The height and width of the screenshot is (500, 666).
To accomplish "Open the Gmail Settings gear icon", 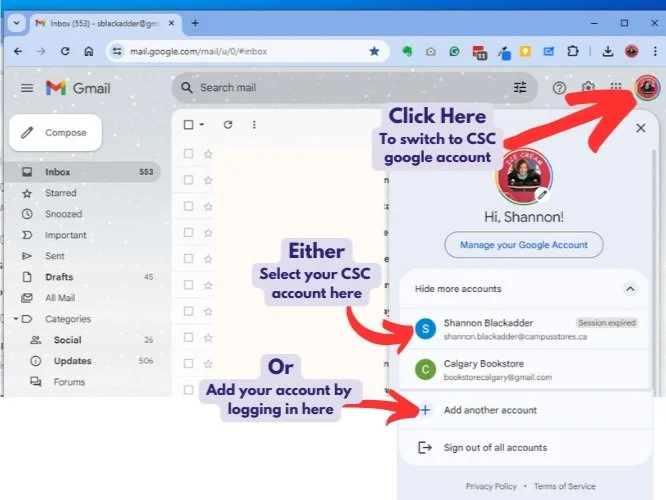I will click(588, 86).
